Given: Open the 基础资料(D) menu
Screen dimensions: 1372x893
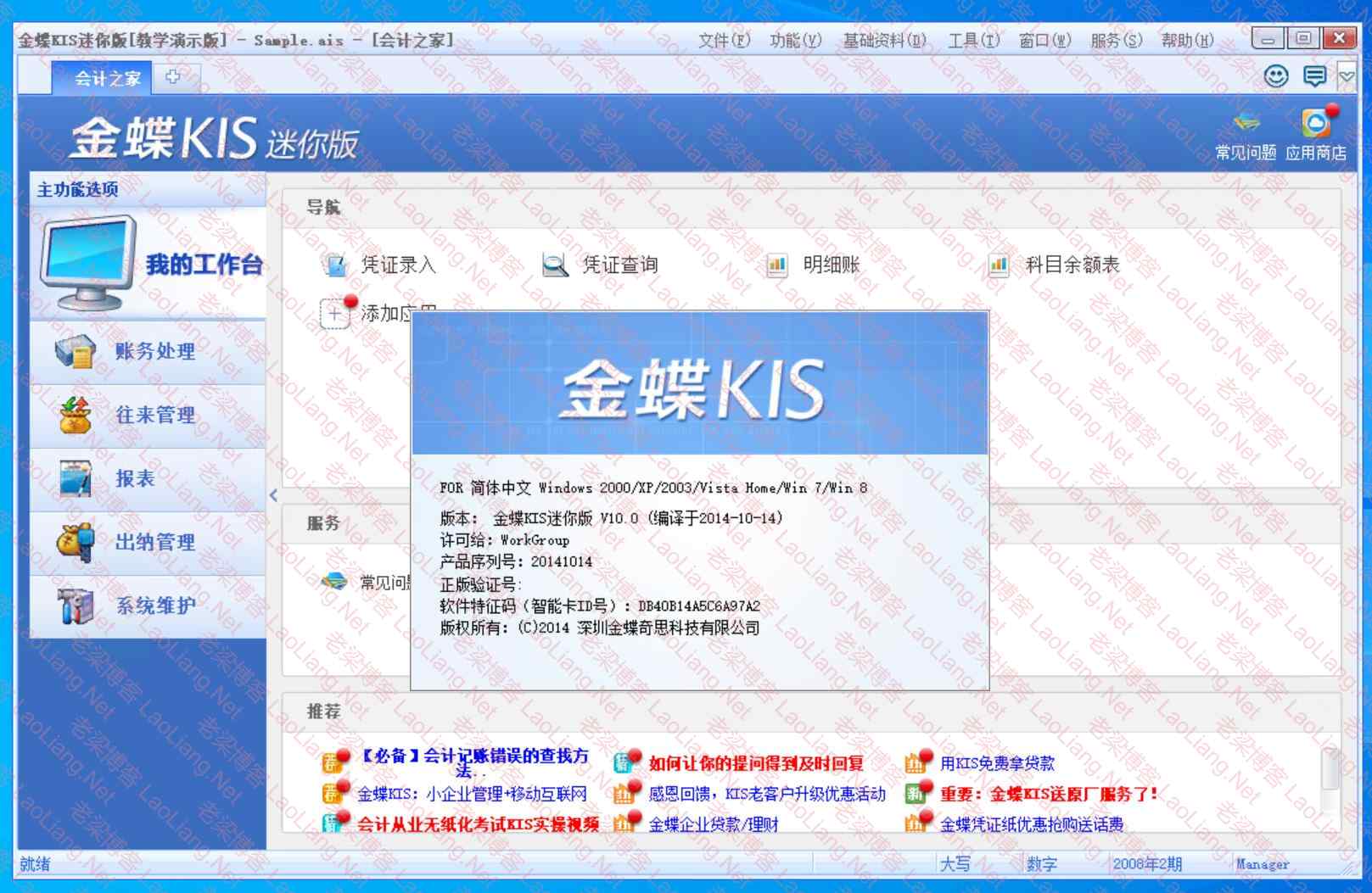Looking at the screenshot, I should click(x=884, y=40).
